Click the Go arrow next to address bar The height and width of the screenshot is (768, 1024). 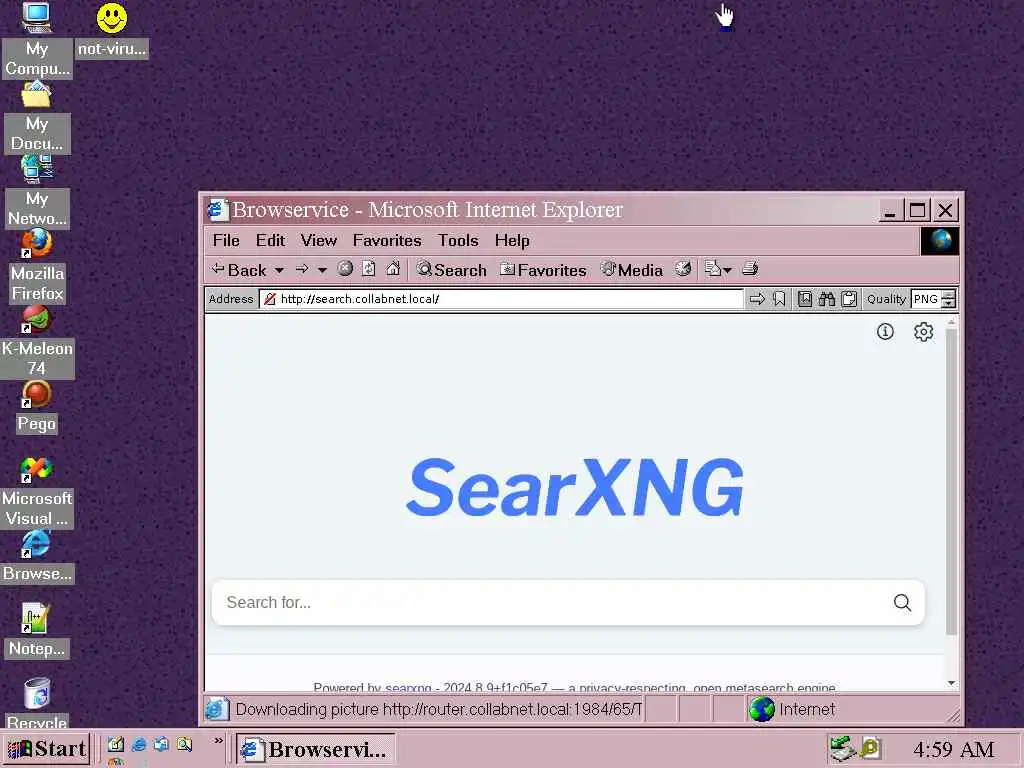[x=758, y=299]
